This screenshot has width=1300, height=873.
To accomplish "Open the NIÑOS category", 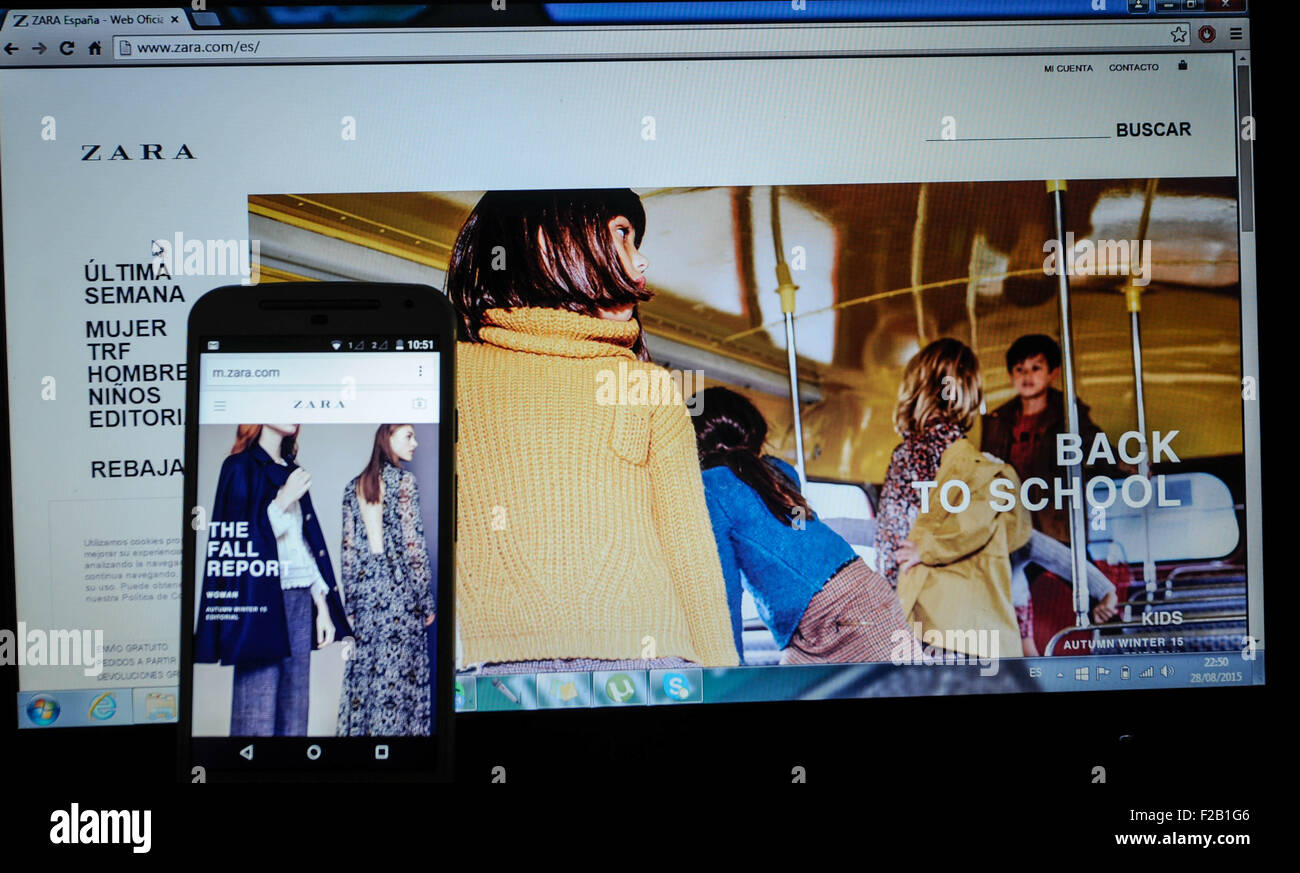I will tap(125, 396).
